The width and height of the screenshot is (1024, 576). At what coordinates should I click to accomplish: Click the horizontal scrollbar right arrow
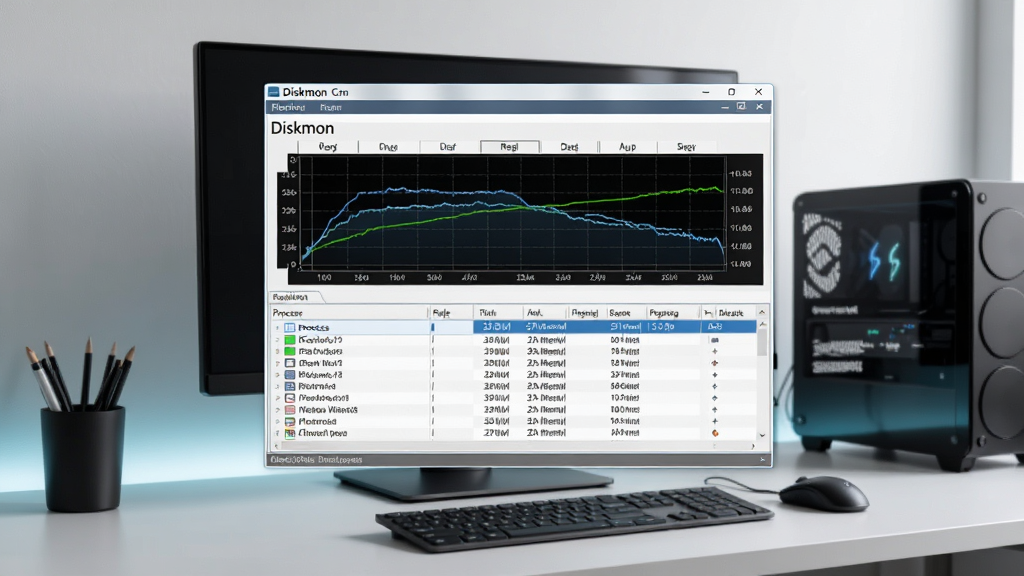(753, 447)
